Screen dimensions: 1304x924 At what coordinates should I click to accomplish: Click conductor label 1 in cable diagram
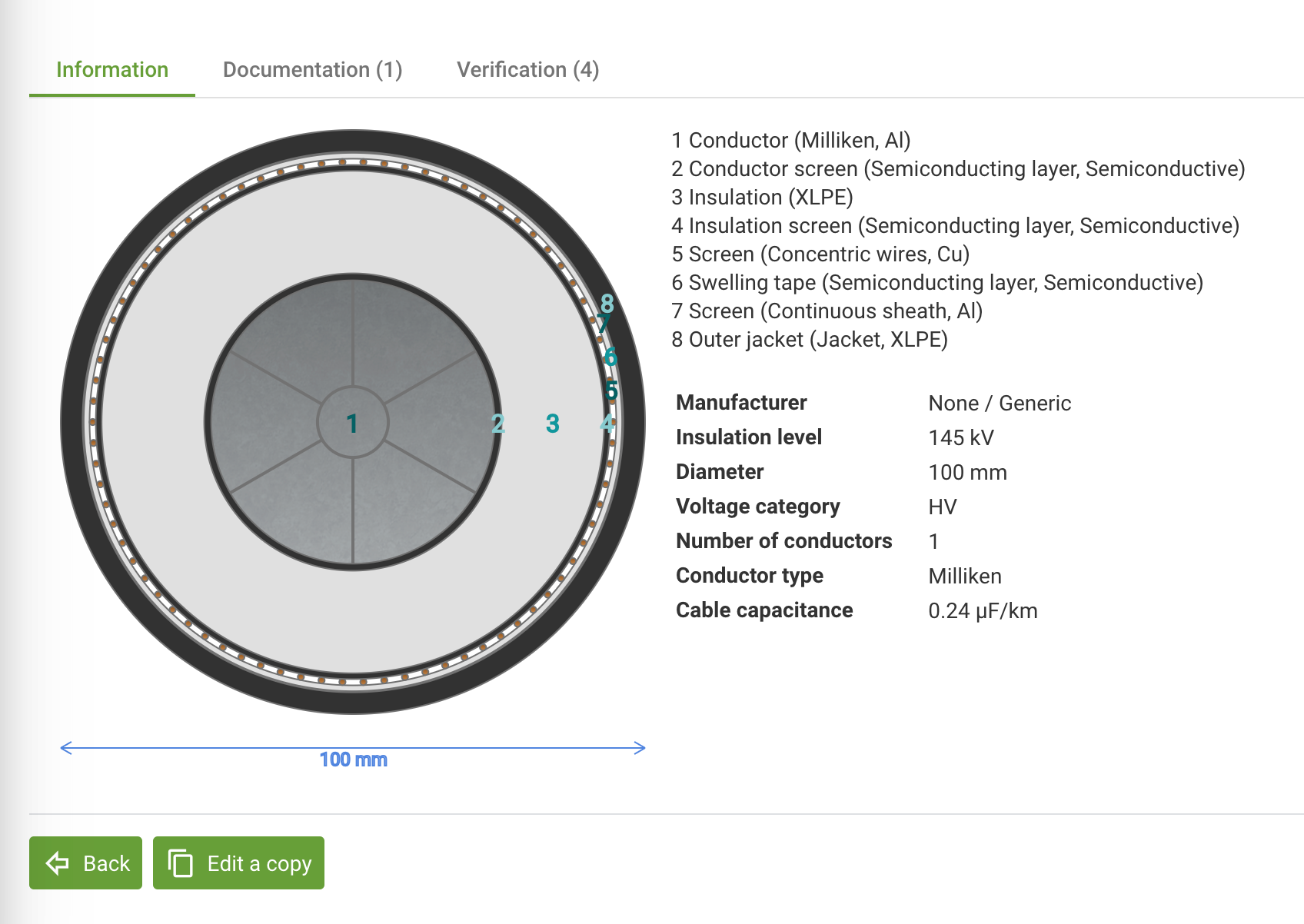pyautogui.click(x=352, y=424)
